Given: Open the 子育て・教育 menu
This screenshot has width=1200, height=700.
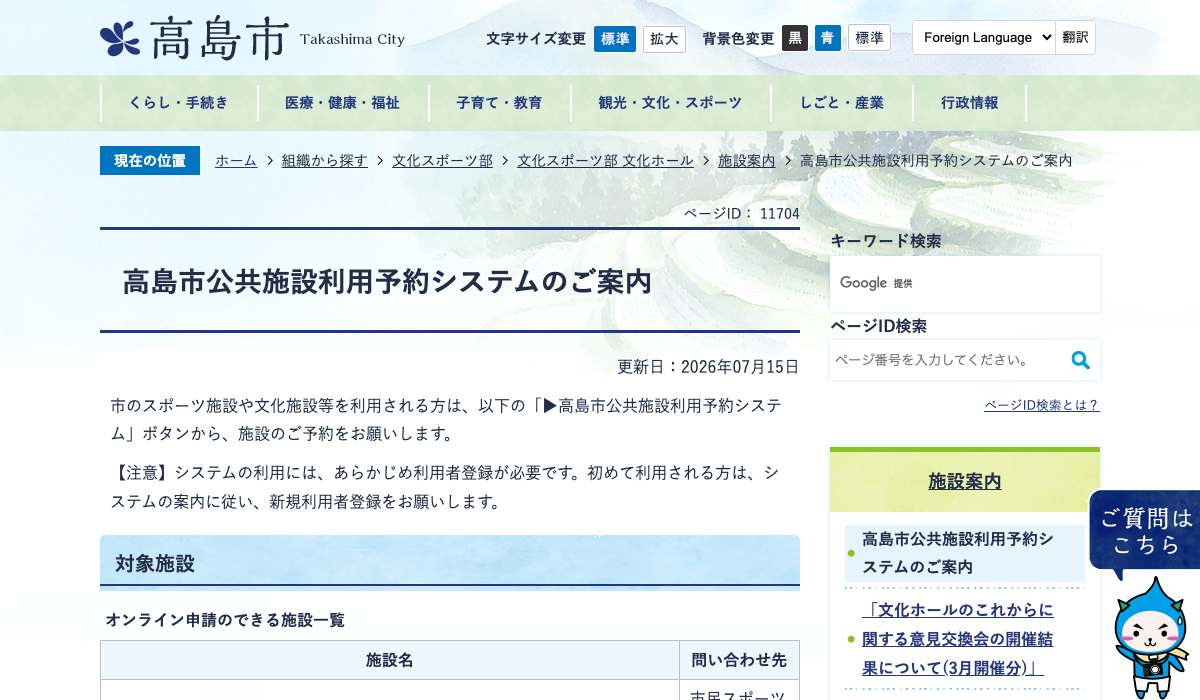Looking at the screenshot, I should point(500,103).
